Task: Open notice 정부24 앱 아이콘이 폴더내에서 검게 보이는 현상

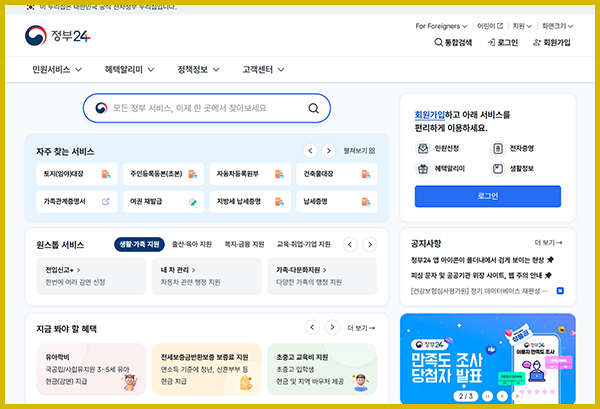Action: (x=477, y=260)
